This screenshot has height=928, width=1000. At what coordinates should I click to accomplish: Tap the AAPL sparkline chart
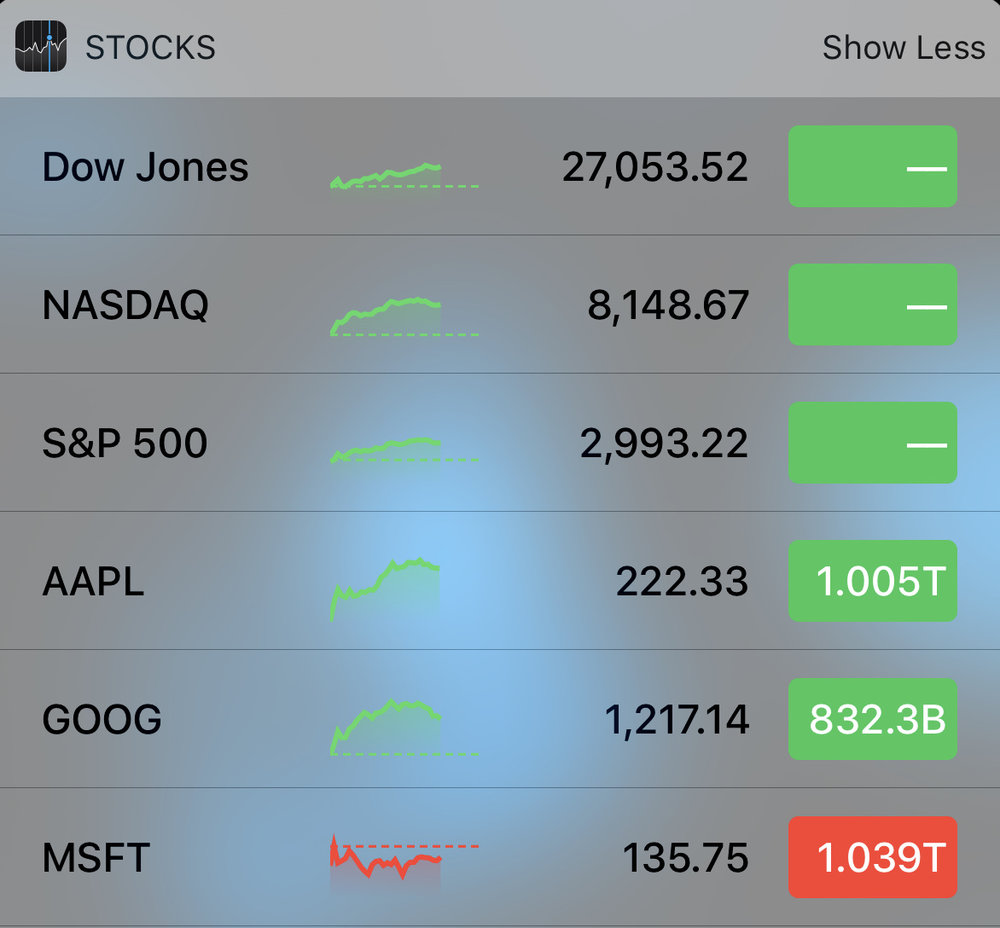point(385,589)
